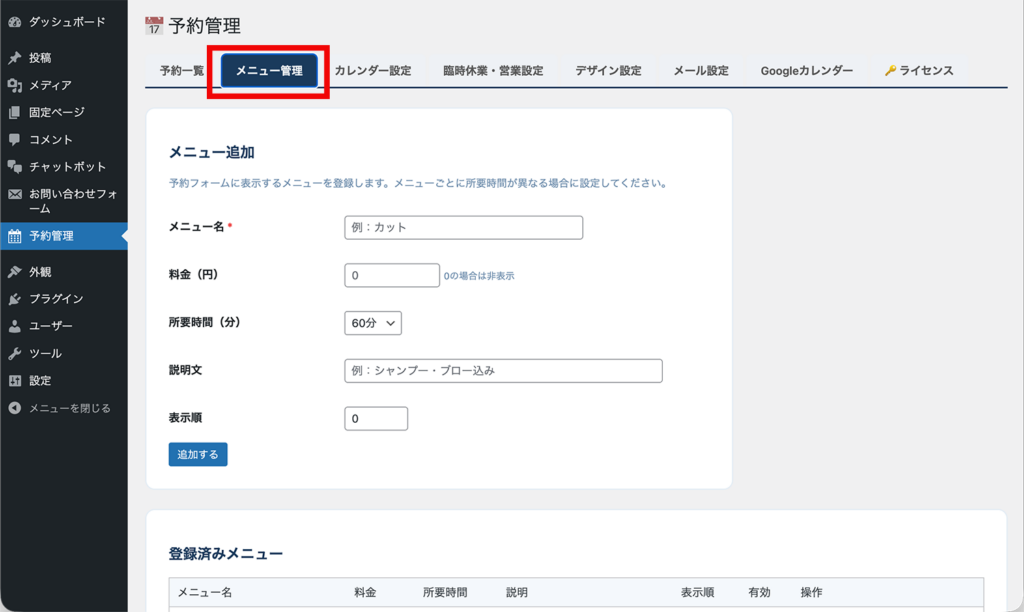
Task: Click the メニュー名 text field
Action: [x=463, y=227]
